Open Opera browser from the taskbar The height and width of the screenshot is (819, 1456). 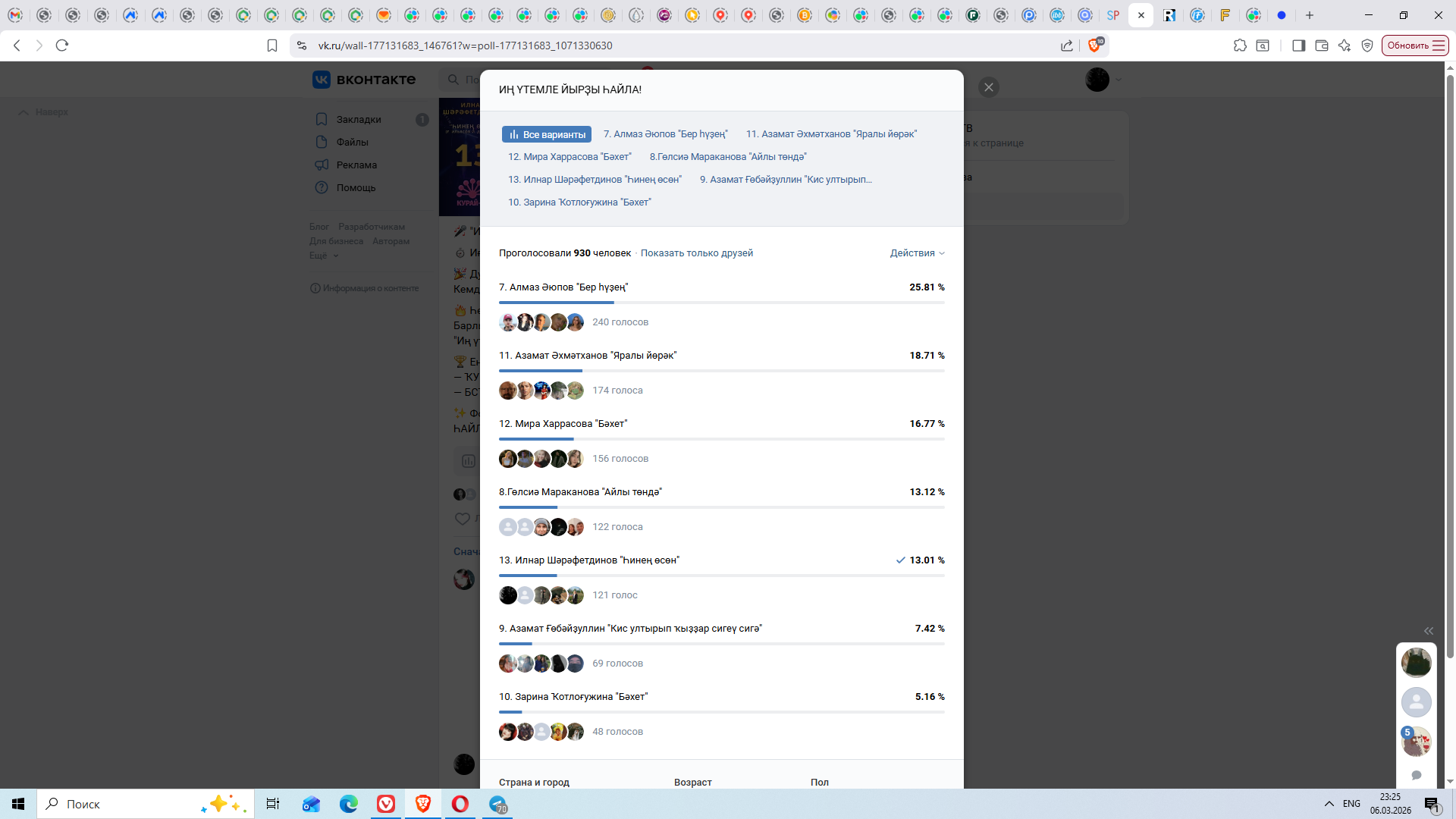(x=460, y=804)
